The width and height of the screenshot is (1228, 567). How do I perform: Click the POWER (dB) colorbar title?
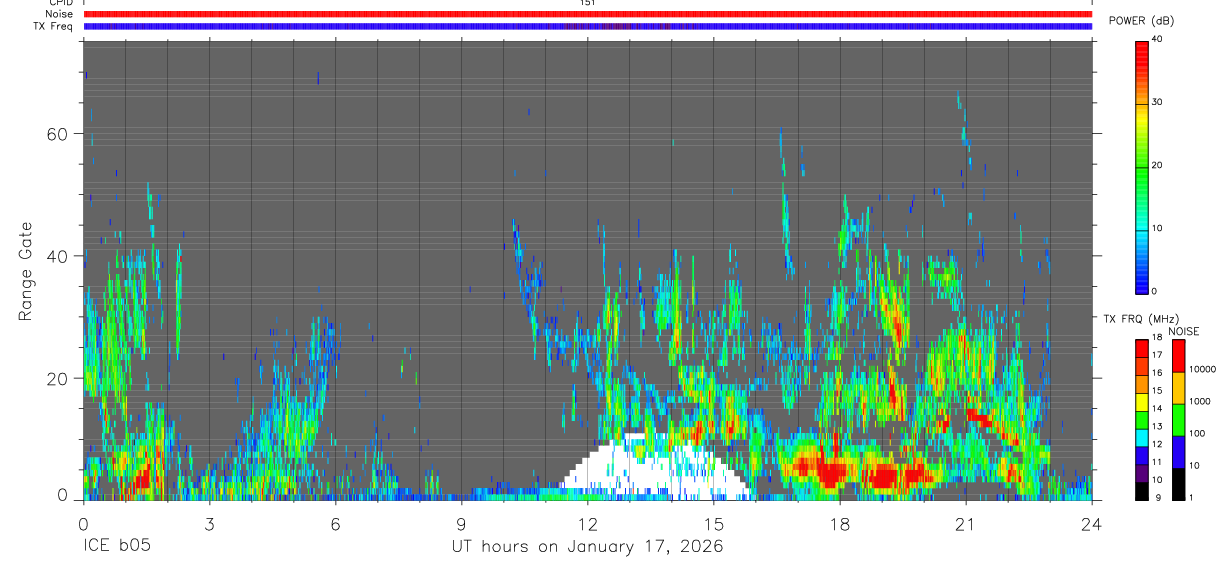(x=1143, y=21)
